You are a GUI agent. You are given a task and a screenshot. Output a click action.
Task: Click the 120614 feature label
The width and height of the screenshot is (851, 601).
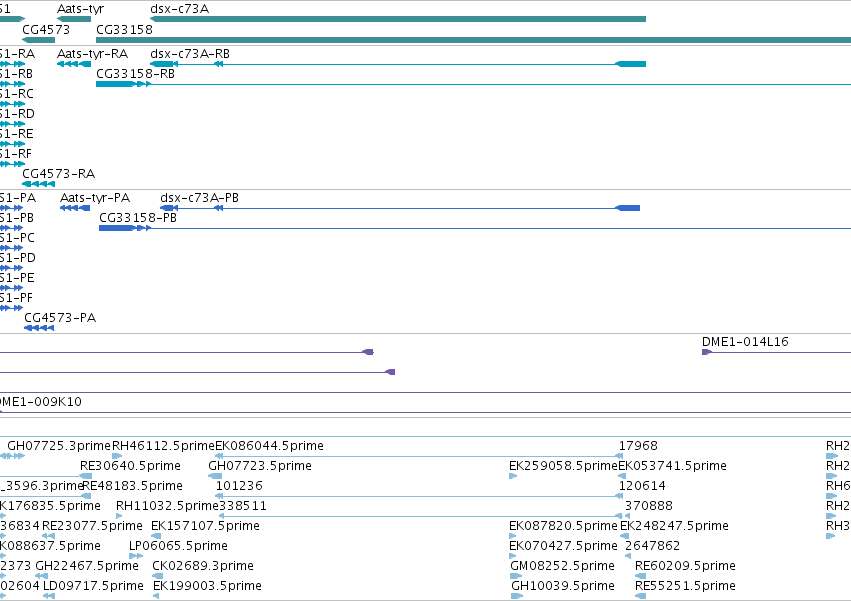pyautogui.click(x=642, y=486)
